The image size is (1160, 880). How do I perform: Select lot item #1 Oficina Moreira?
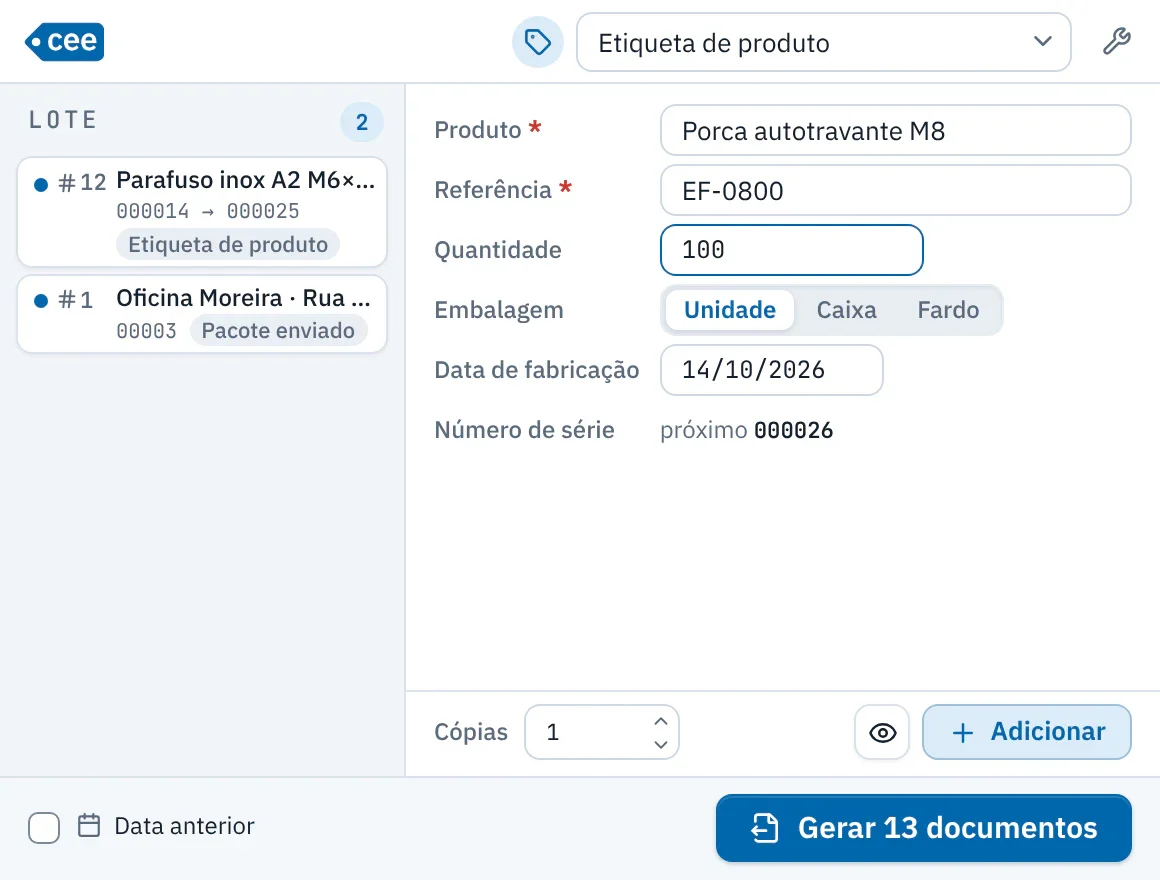point(202,314)
